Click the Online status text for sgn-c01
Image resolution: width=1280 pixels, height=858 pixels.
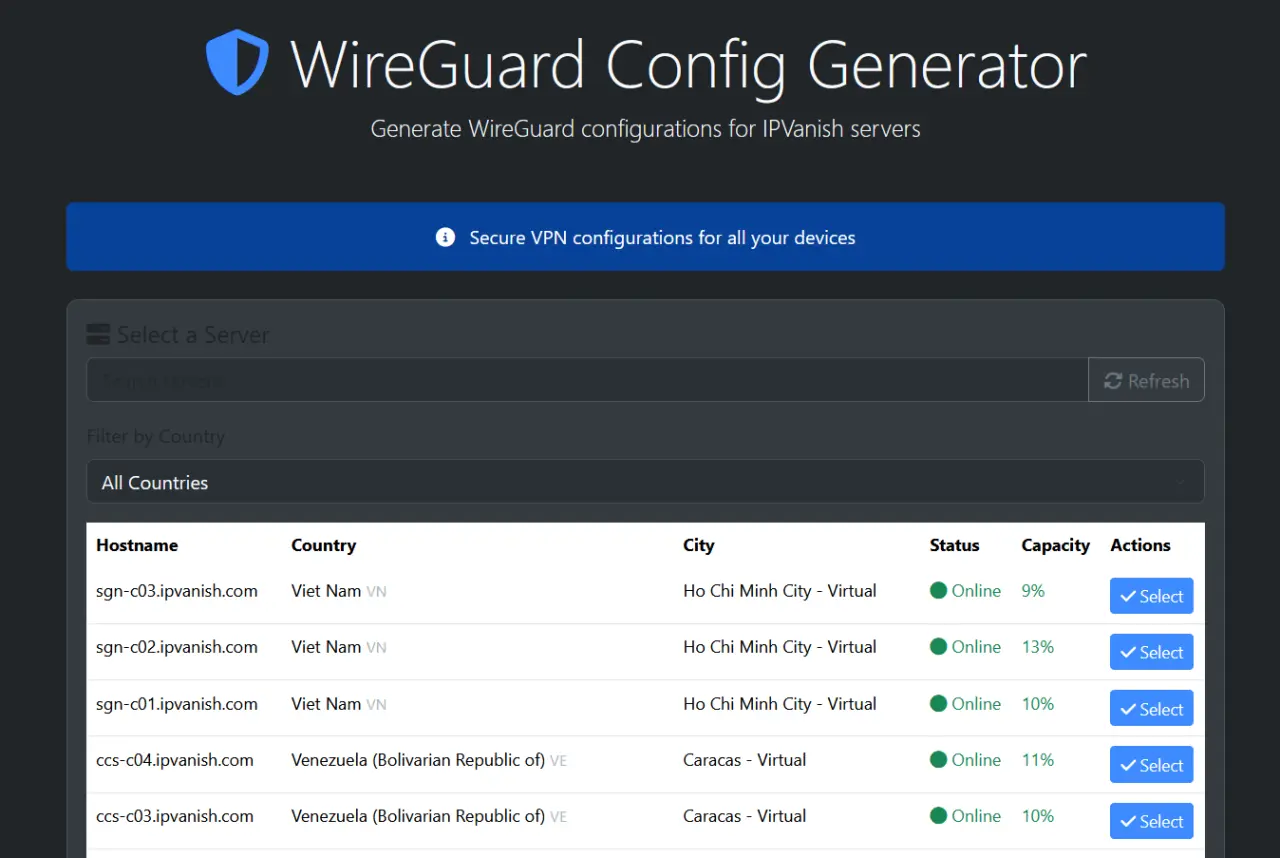976,704
